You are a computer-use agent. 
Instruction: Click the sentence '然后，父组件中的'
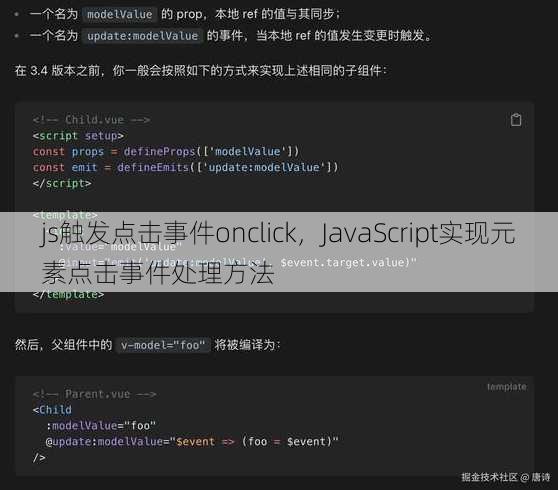pos(63,345)
